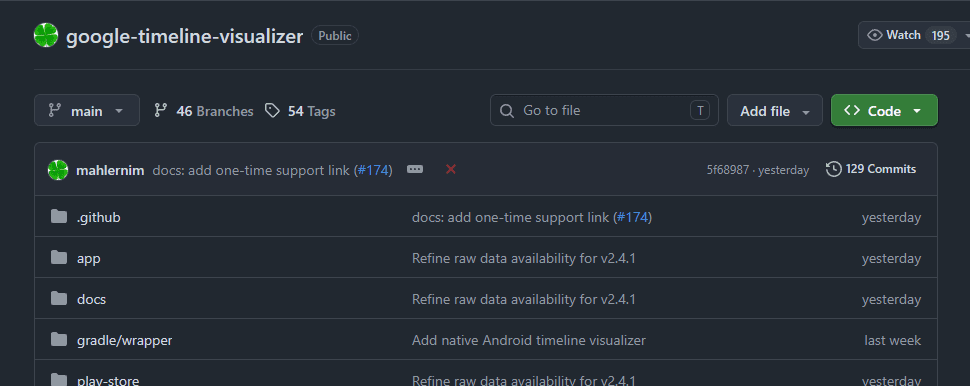Open the green Code dropdown button
Screen dimensions: 970x386
point(884,111)
